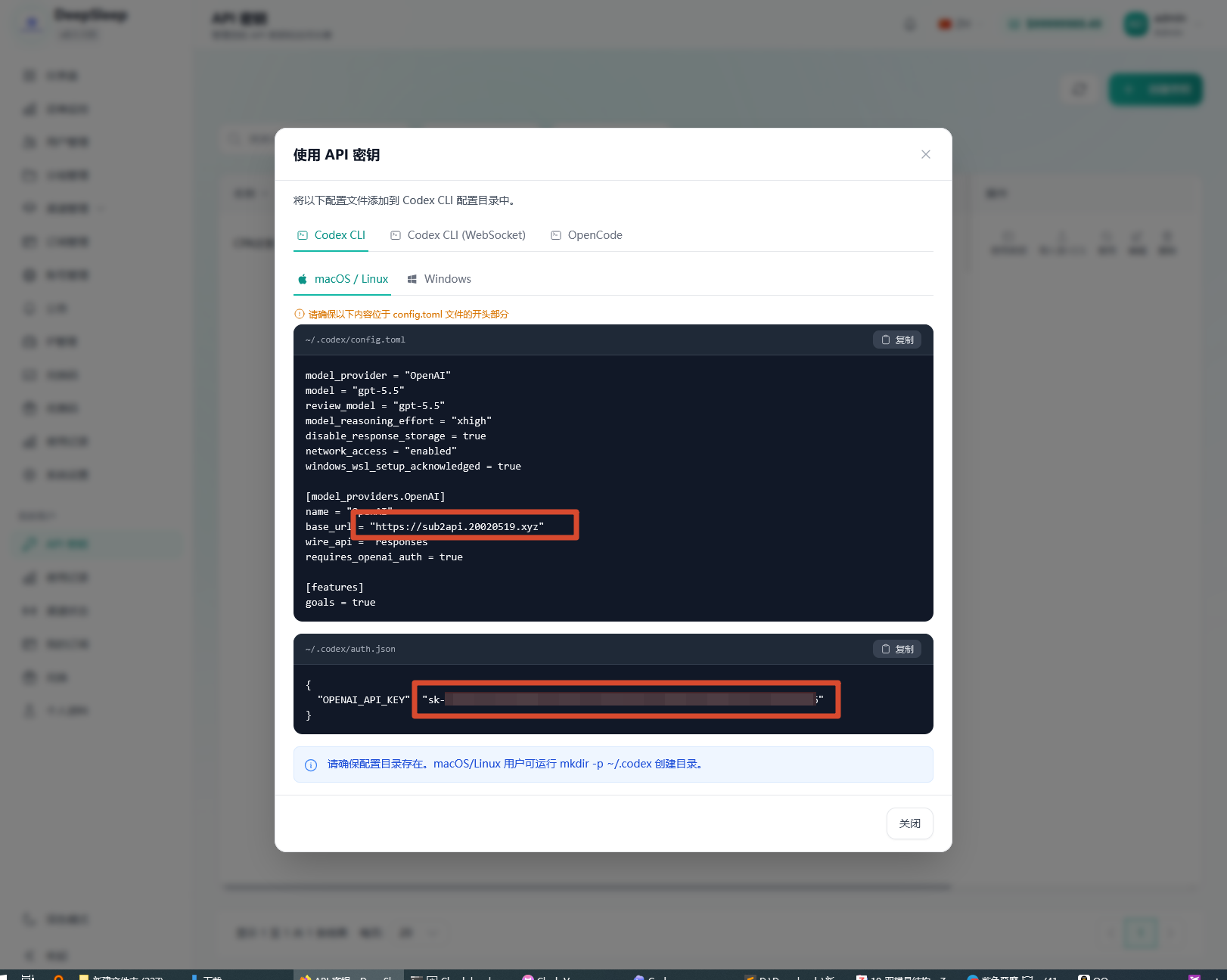Click the base_url https://sub2api.20020519.xyz value
Image resolution: width=1227 pixels, height=980 pixels.
click(x=457, y=526)
